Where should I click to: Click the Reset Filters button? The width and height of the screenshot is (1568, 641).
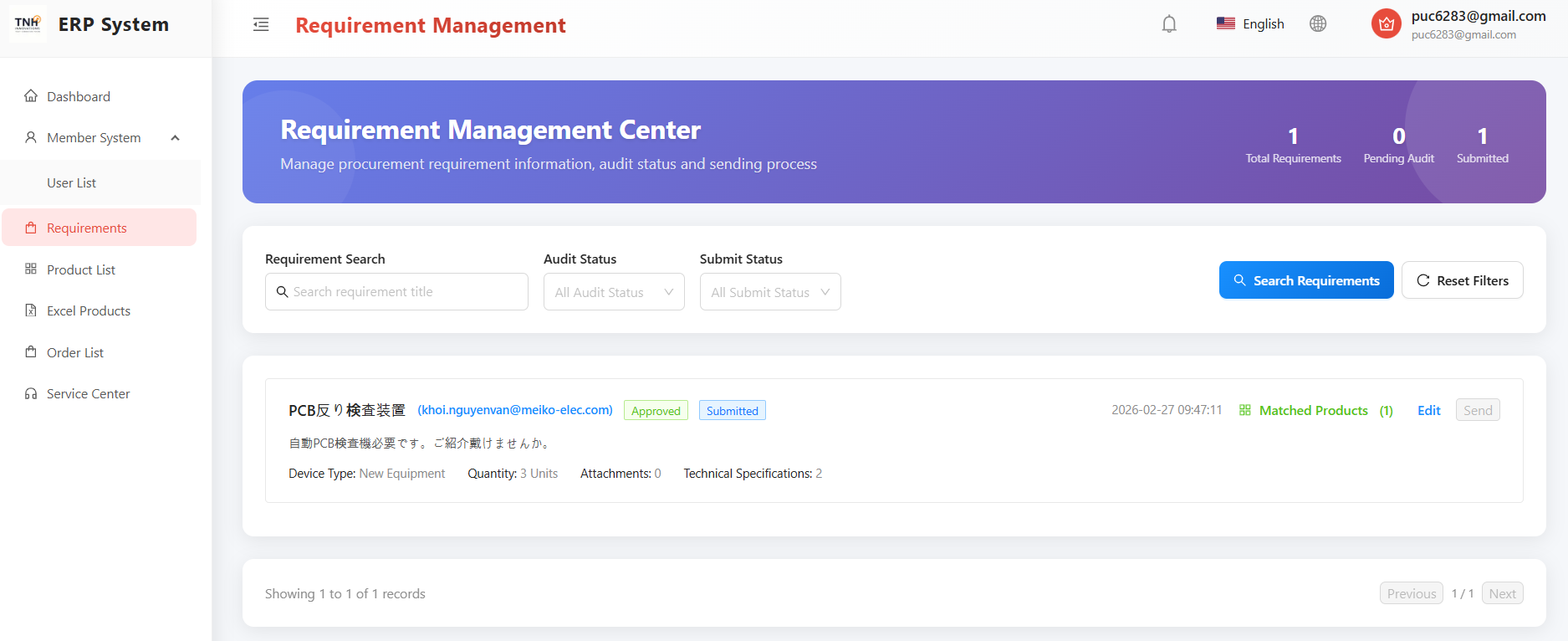pyautogui.click(x=1463, y=280)
